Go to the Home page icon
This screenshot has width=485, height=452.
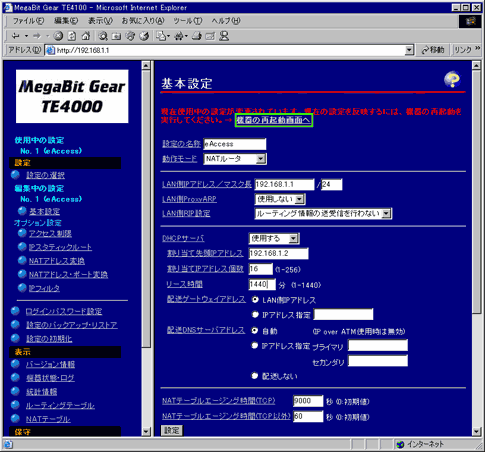[x=86, y=36]
